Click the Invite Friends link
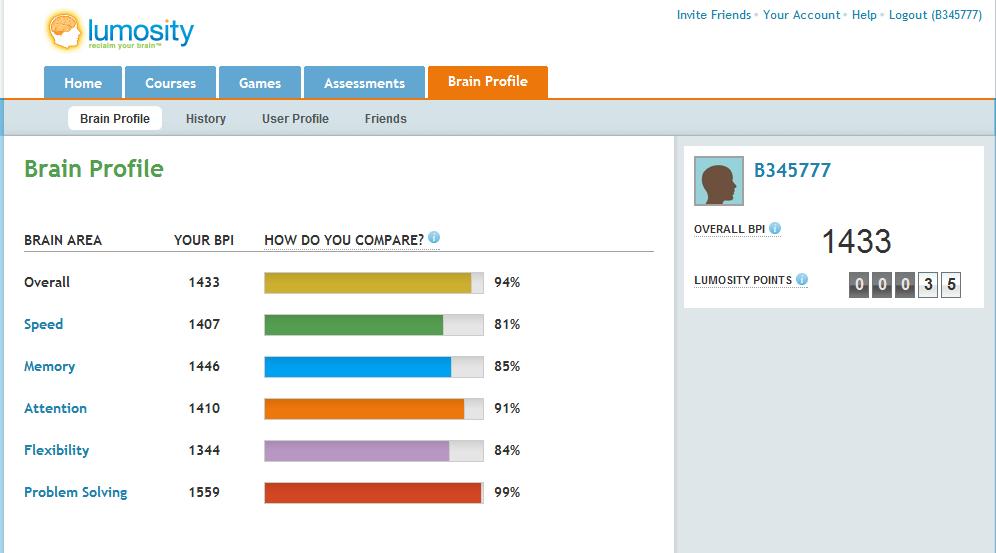Image resolution: width=996 pixels, height=553 pixels. tap(713, 15)
